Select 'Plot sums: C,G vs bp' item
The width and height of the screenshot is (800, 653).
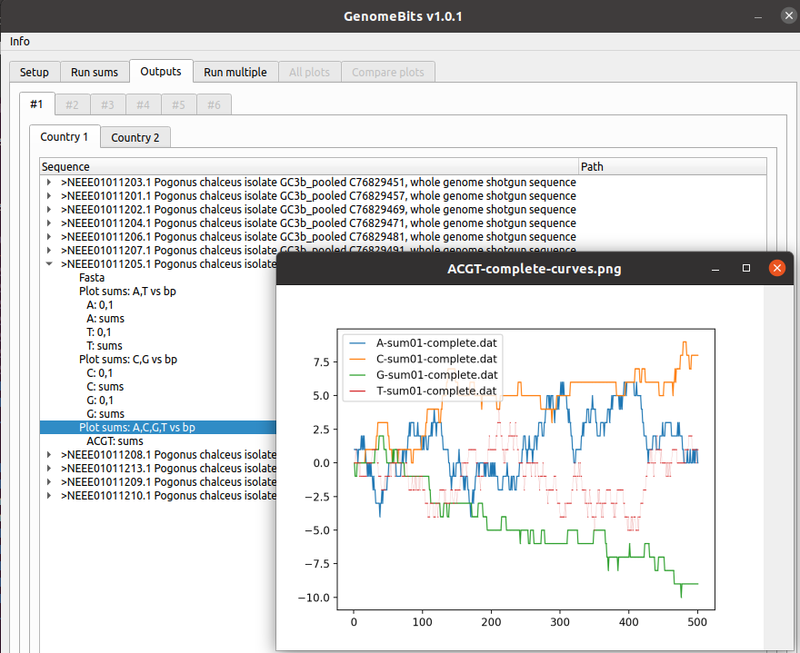128,359
